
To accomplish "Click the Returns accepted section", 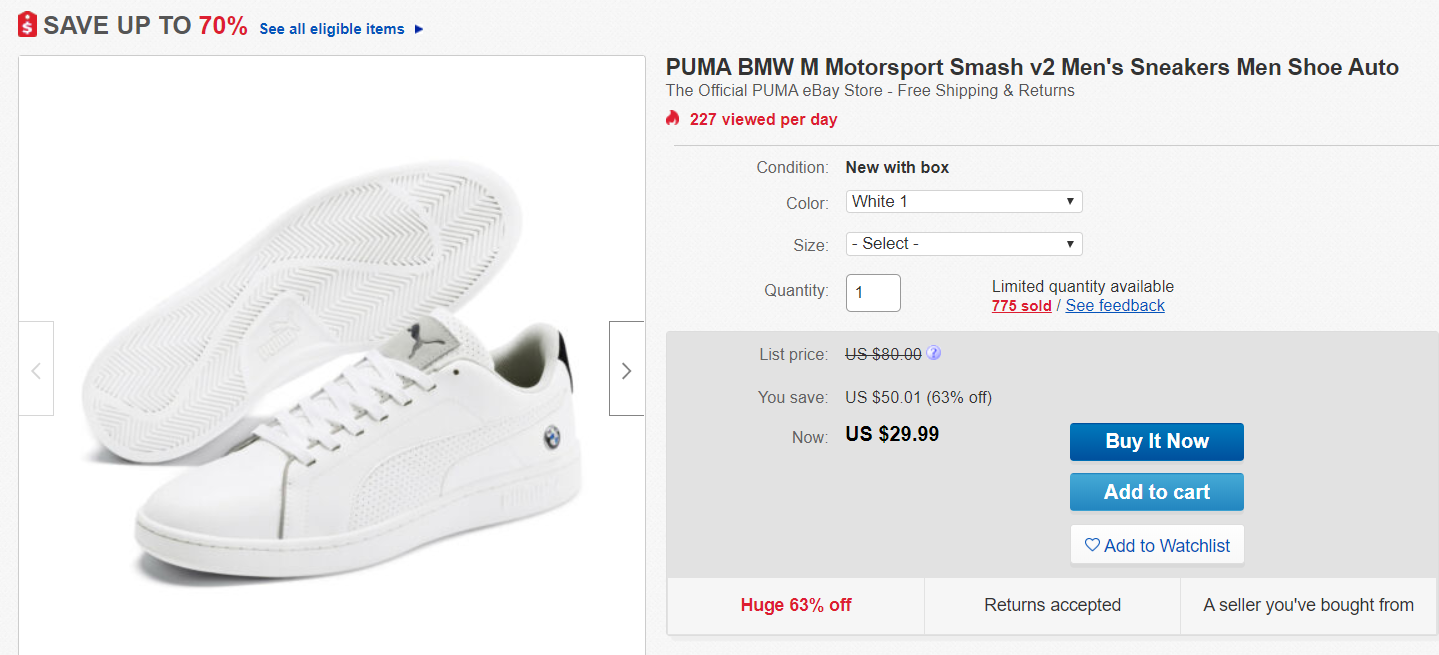I will tap(1052, 605).
